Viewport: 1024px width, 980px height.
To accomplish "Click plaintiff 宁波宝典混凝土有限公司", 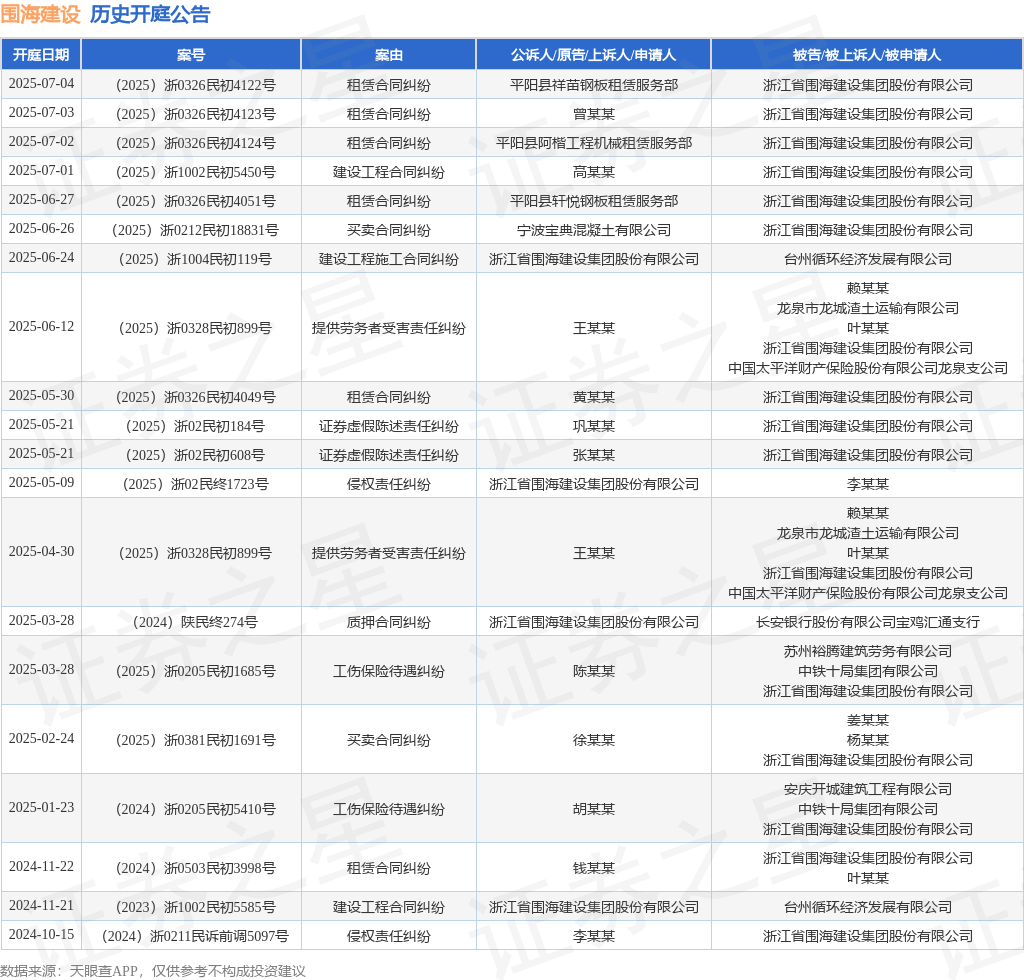I will (x=594, y=230).
